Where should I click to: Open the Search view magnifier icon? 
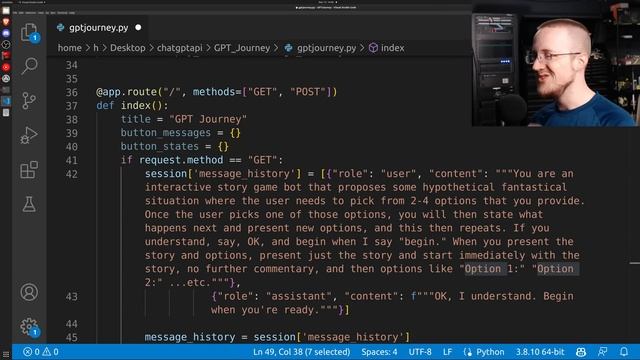tap(29, 66)
